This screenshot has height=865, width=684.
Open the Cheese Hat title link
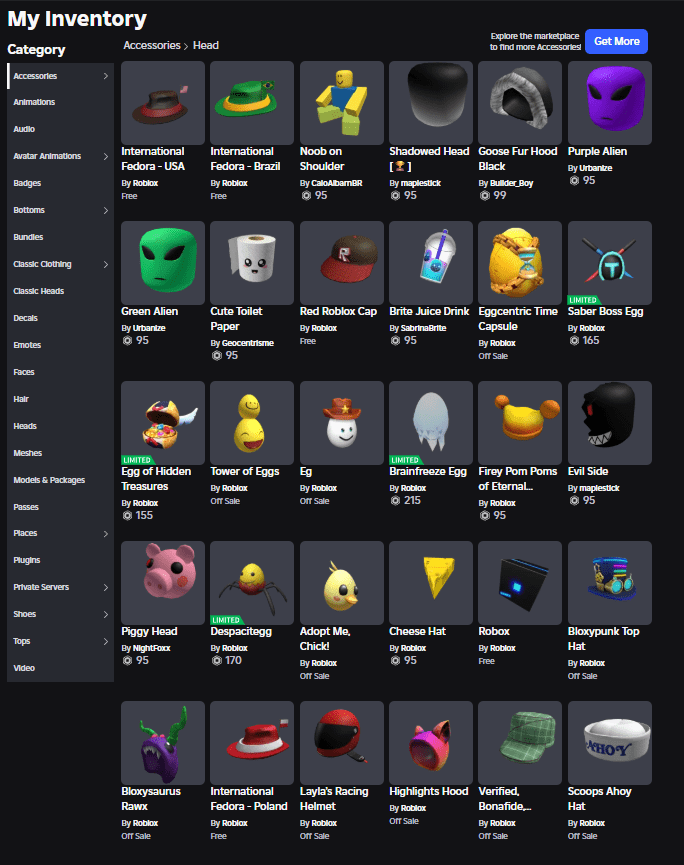click(x=417, y=632)
